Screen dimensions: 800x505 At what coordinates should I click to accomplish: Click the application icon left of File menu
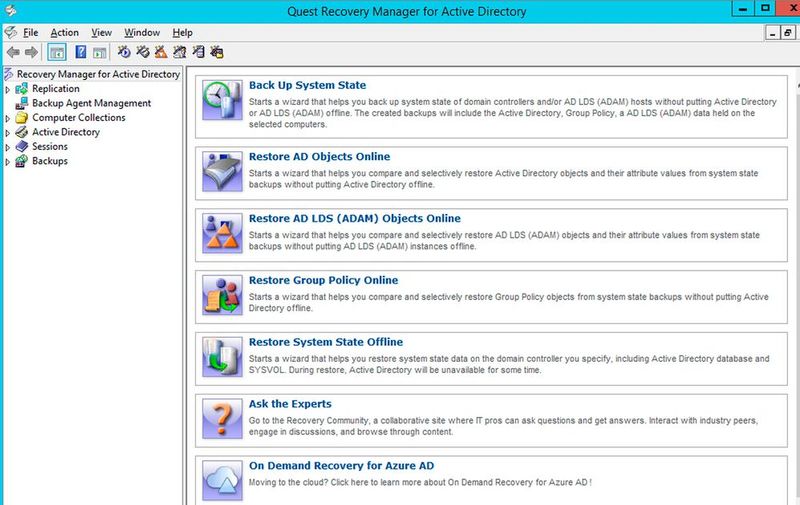tap(10, 33)
